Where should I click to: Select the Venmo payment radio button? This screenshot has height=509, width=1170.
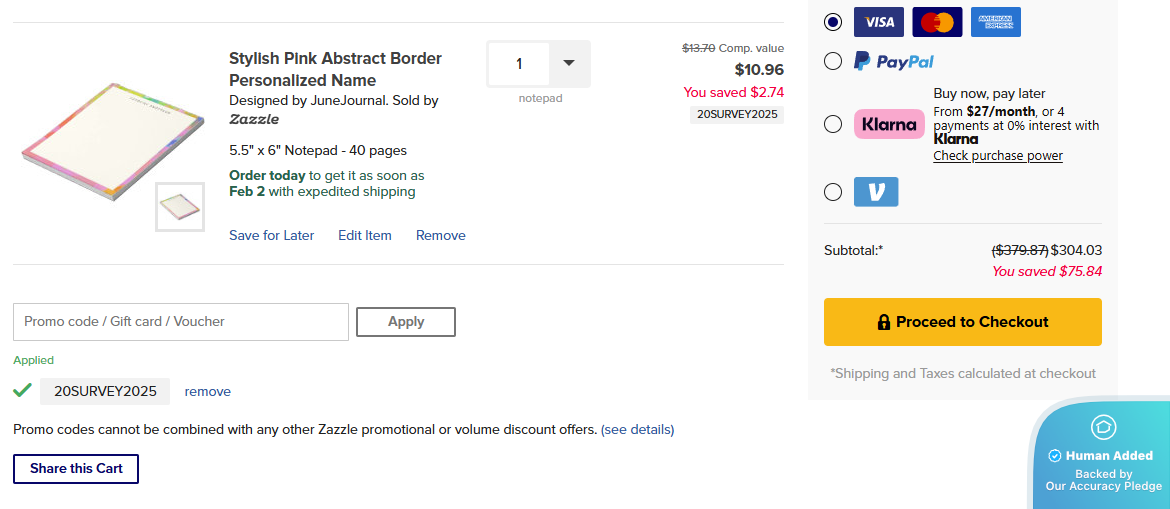point(833,192)
